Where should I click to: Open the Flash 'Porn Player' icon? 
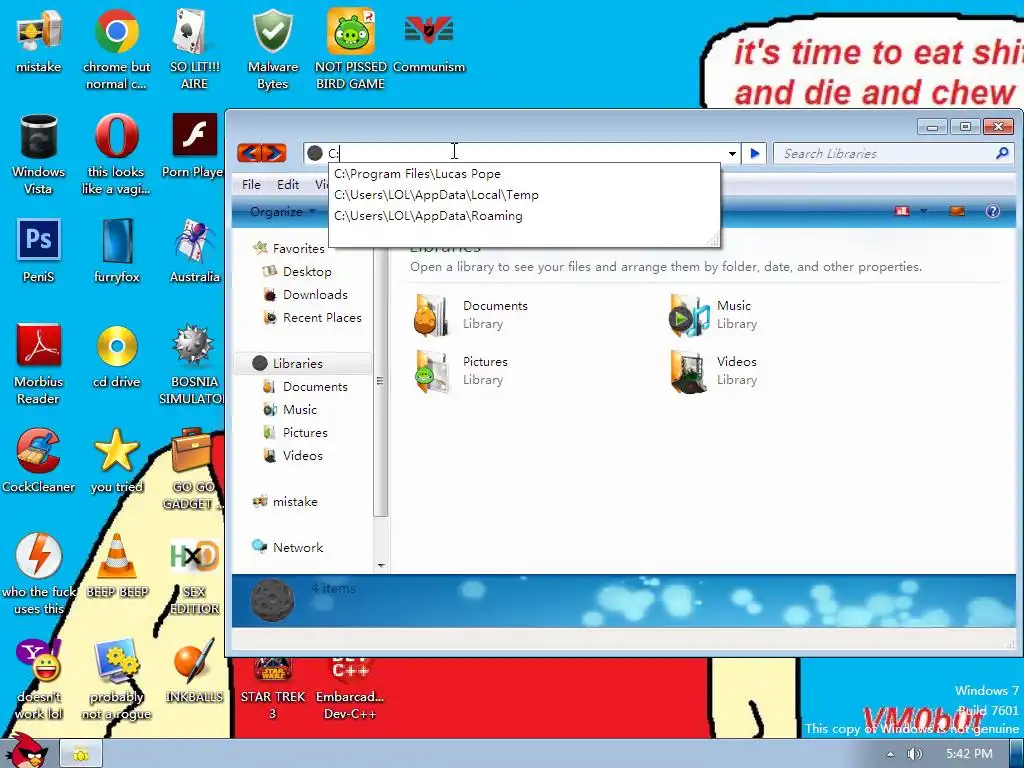point(193,146)
